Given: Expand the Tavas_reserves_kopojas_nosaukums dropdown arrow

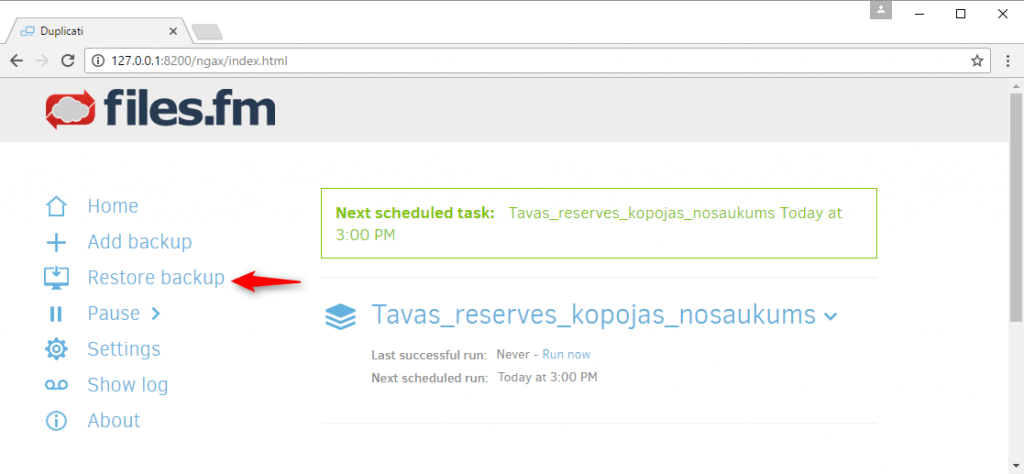Looking at the screenshot, I should (831, 317).
